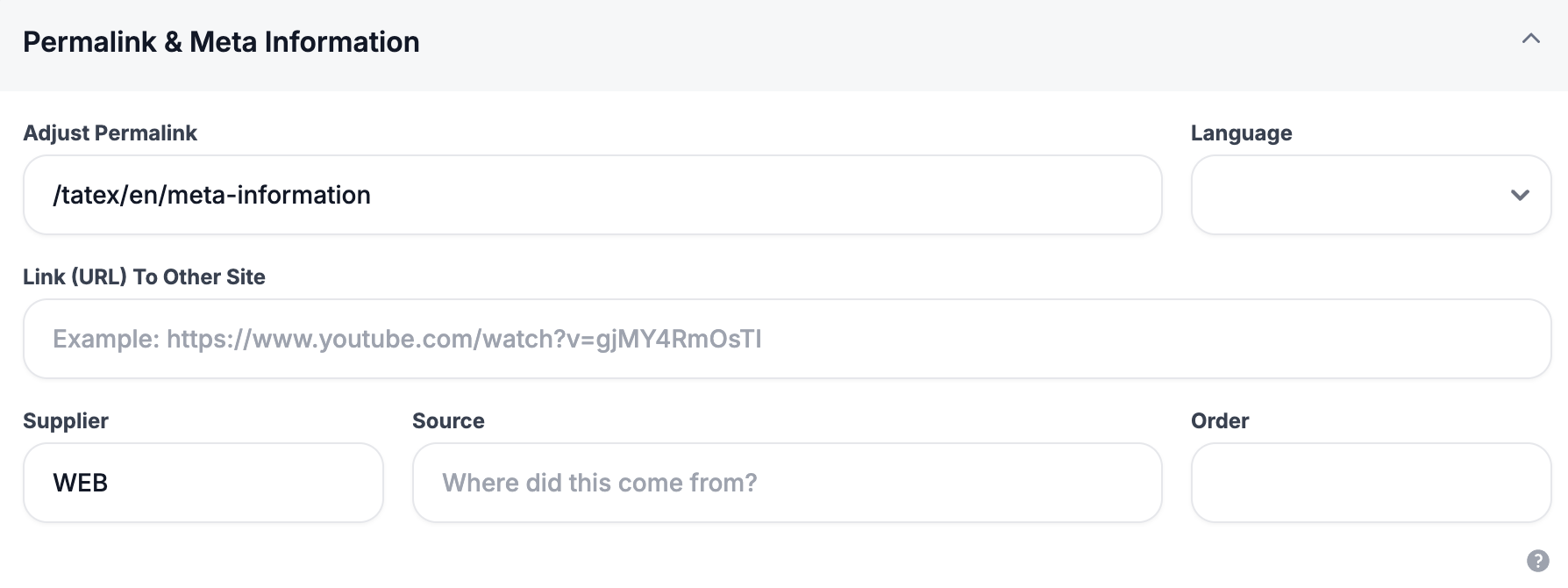Click the 'Supplier' label
Image resolution: width=1568 pixels, height=588 pixels.
pyautogui.click(x=66, y=421)
